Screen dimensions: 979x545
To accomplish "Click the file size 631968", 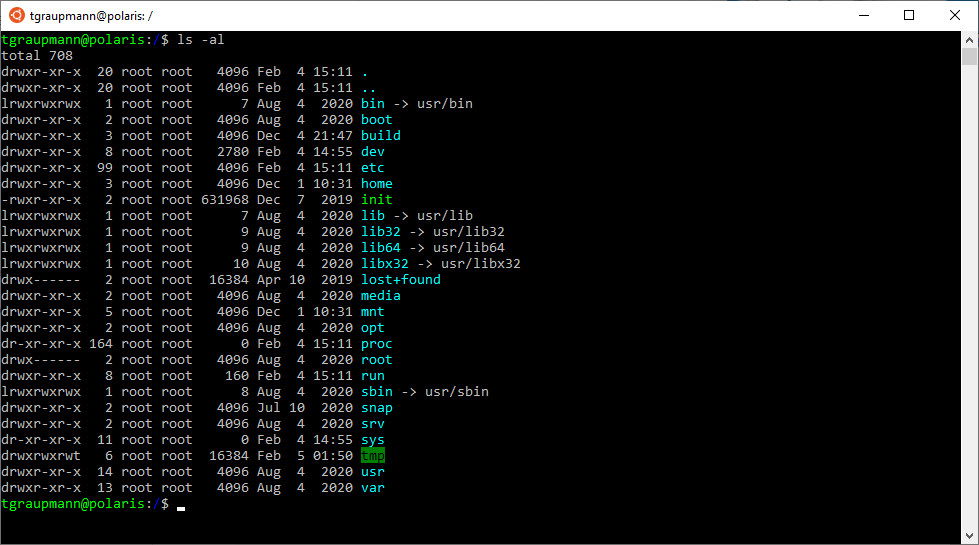I will point(225,200).
